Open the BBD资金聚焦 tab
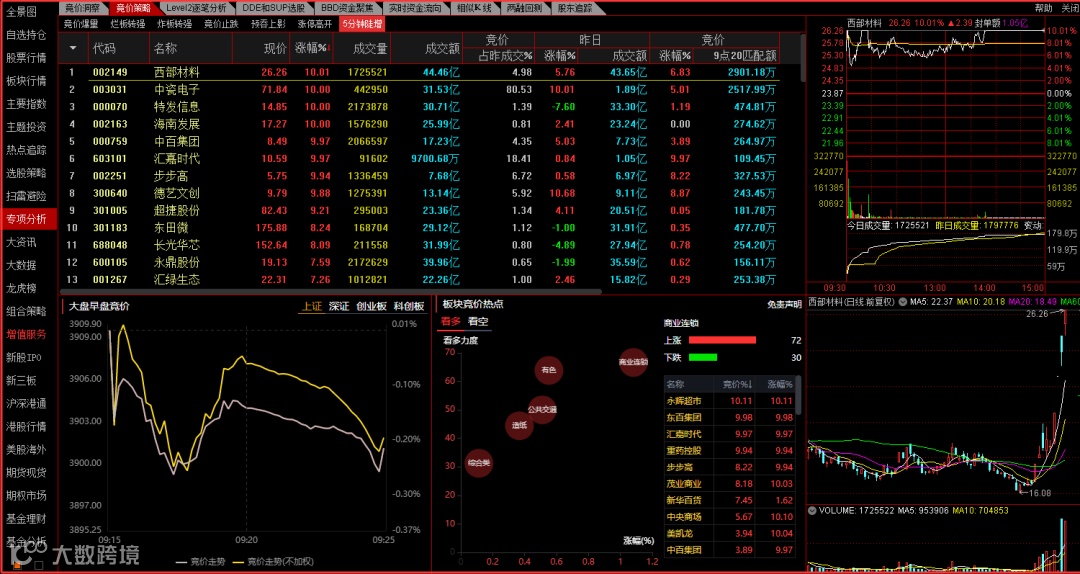This screenshot has width=1080, height=574. click(347, 8)
